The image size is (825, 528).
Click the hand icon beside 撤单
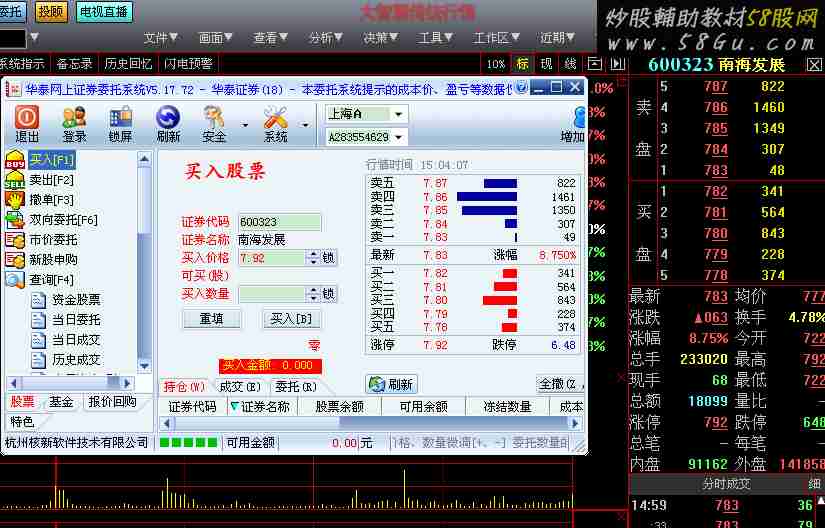coord(15,200)
